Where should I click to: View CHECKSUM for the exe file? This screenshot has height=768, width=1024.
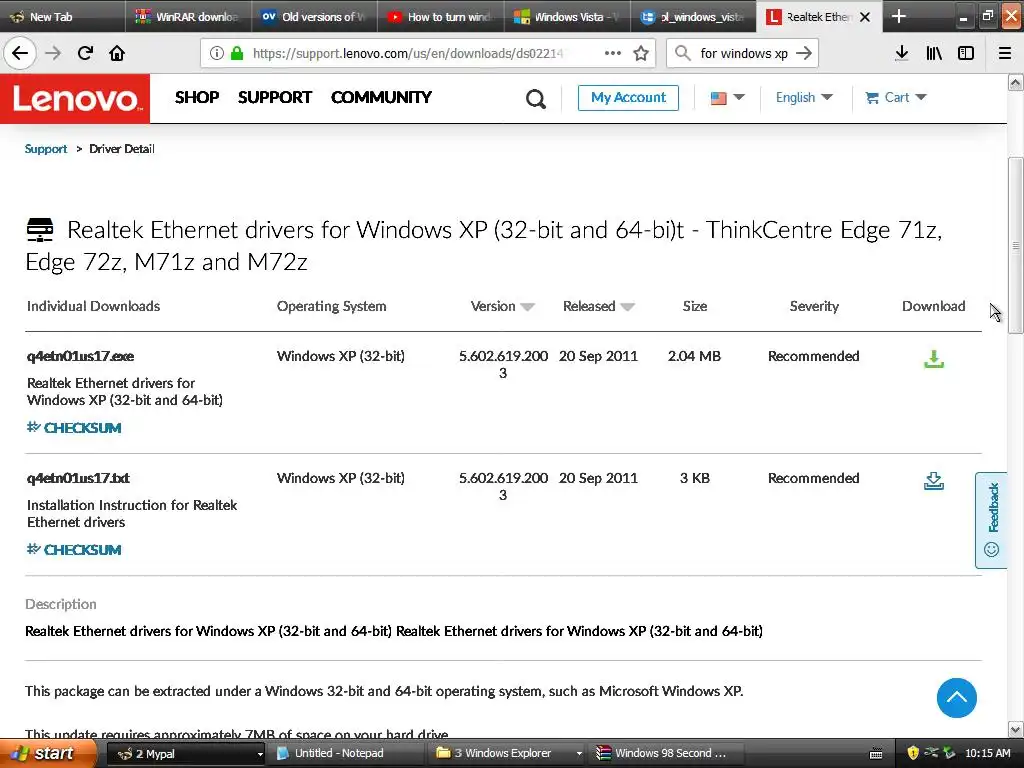[x=74, y=428]
